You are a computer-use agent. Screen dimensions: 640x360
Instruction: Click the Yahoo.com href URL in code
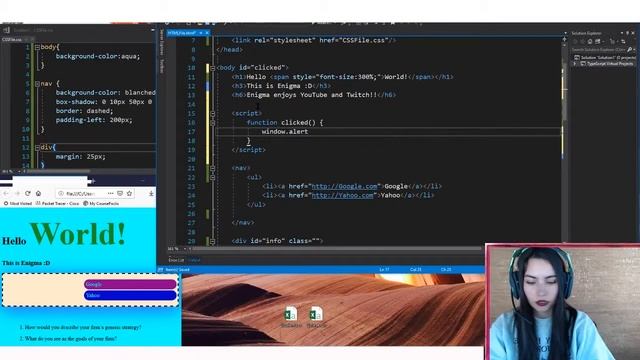tap(342, 195)
